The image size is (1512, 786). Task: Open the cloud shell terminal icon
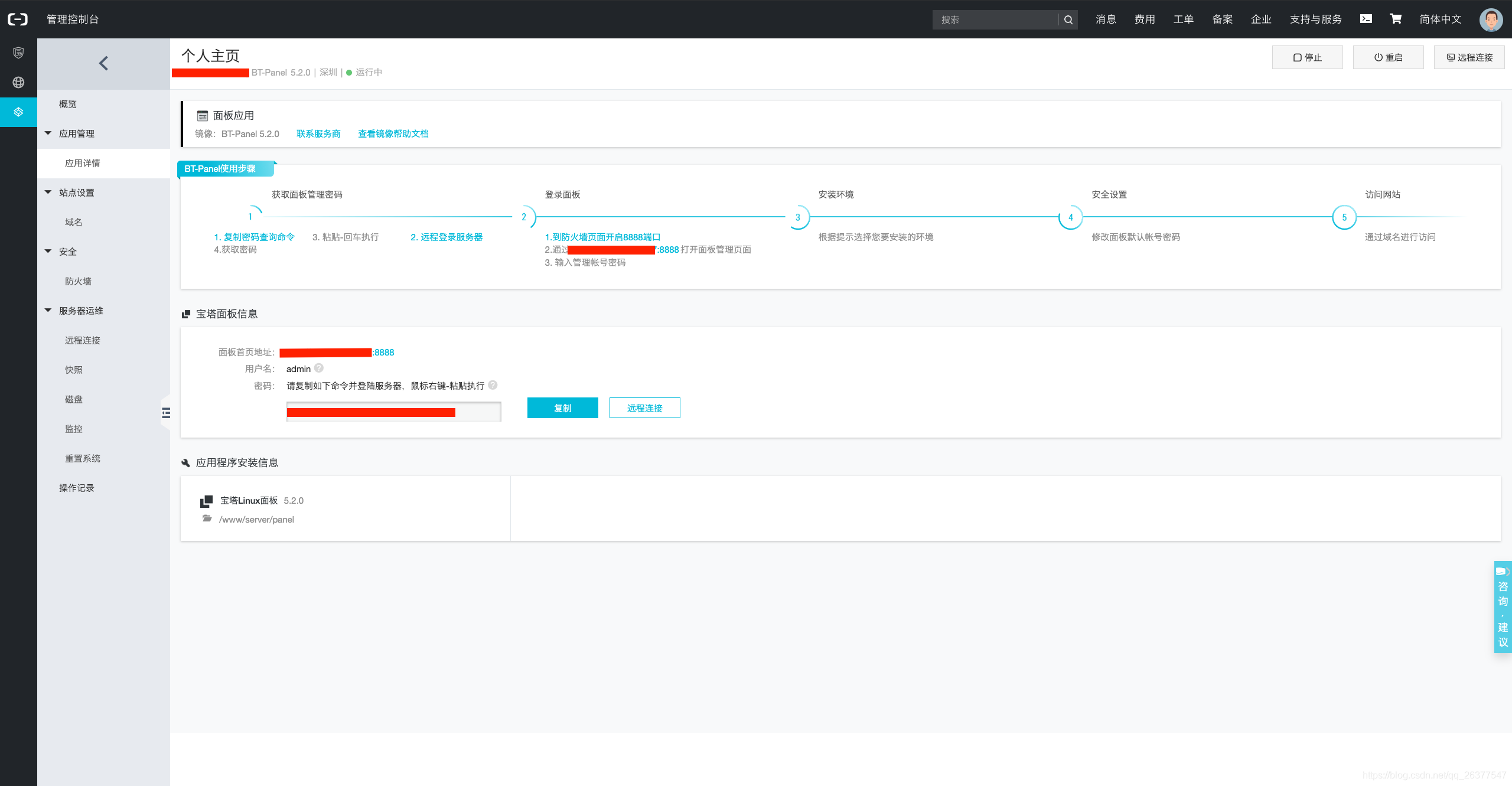[1366, 19]
